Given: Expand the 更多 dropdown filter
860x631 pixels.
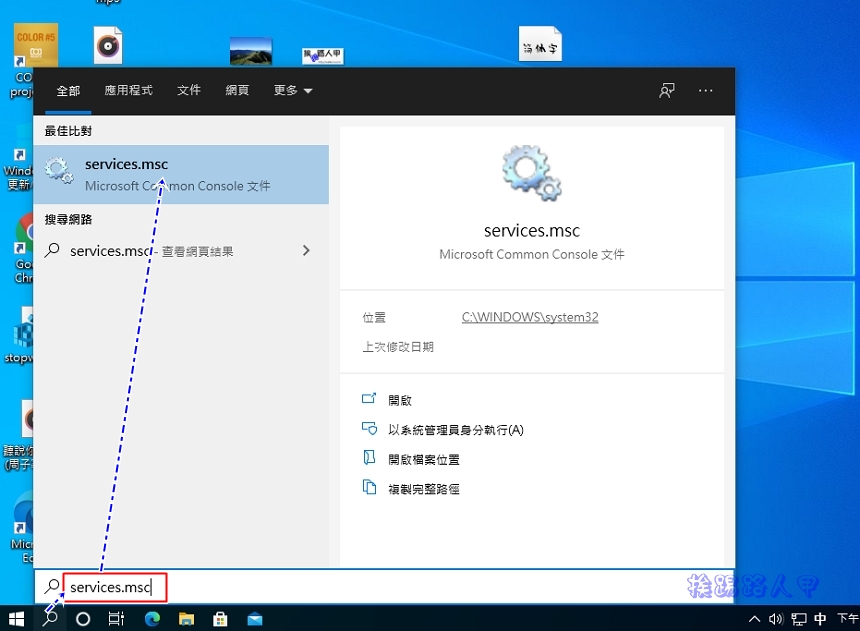Looking at the screenshot, I should tap(293, 91).
